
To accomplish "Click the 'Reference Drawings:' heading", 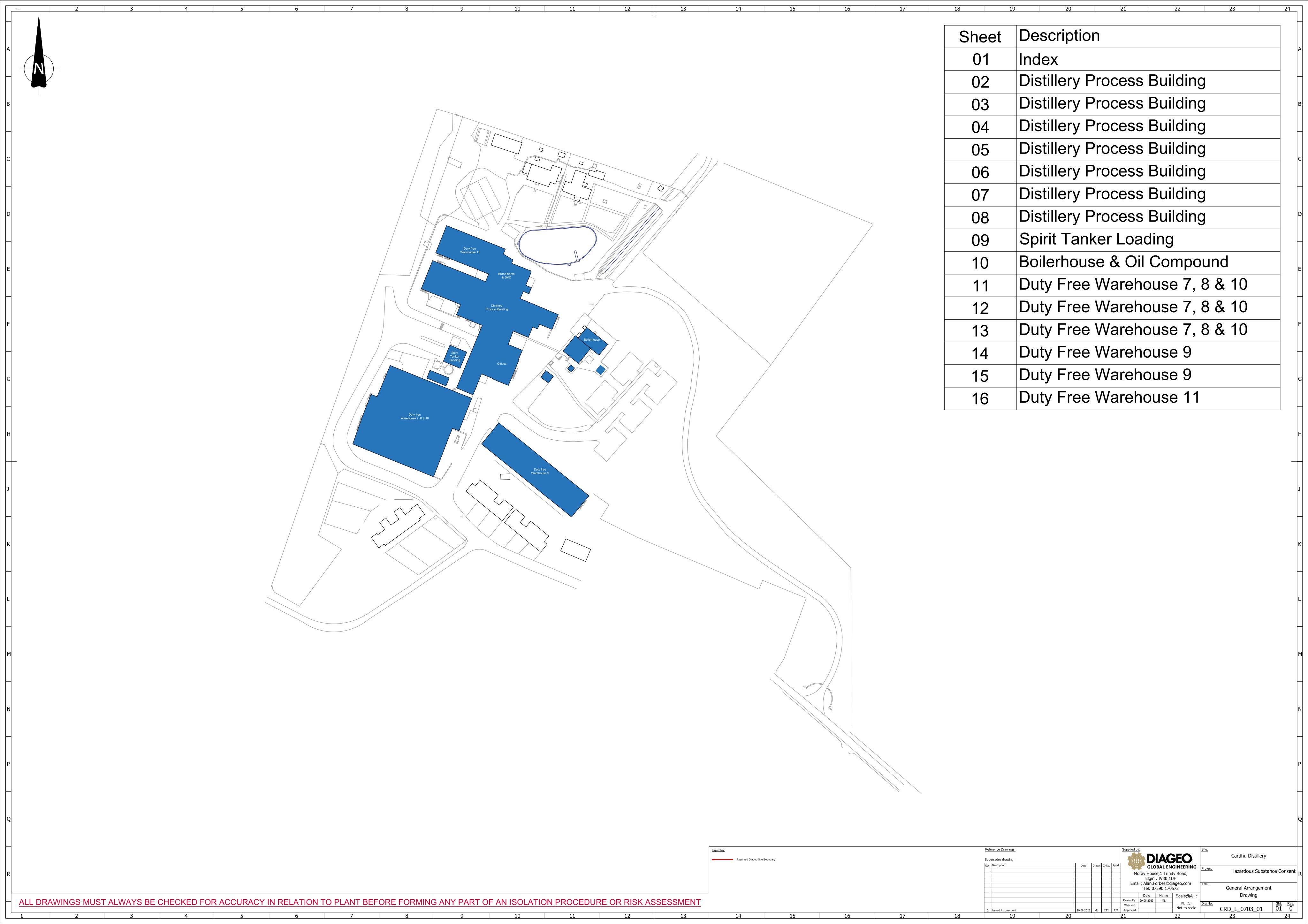I will pyautogui.click(x=1000, y=850).
